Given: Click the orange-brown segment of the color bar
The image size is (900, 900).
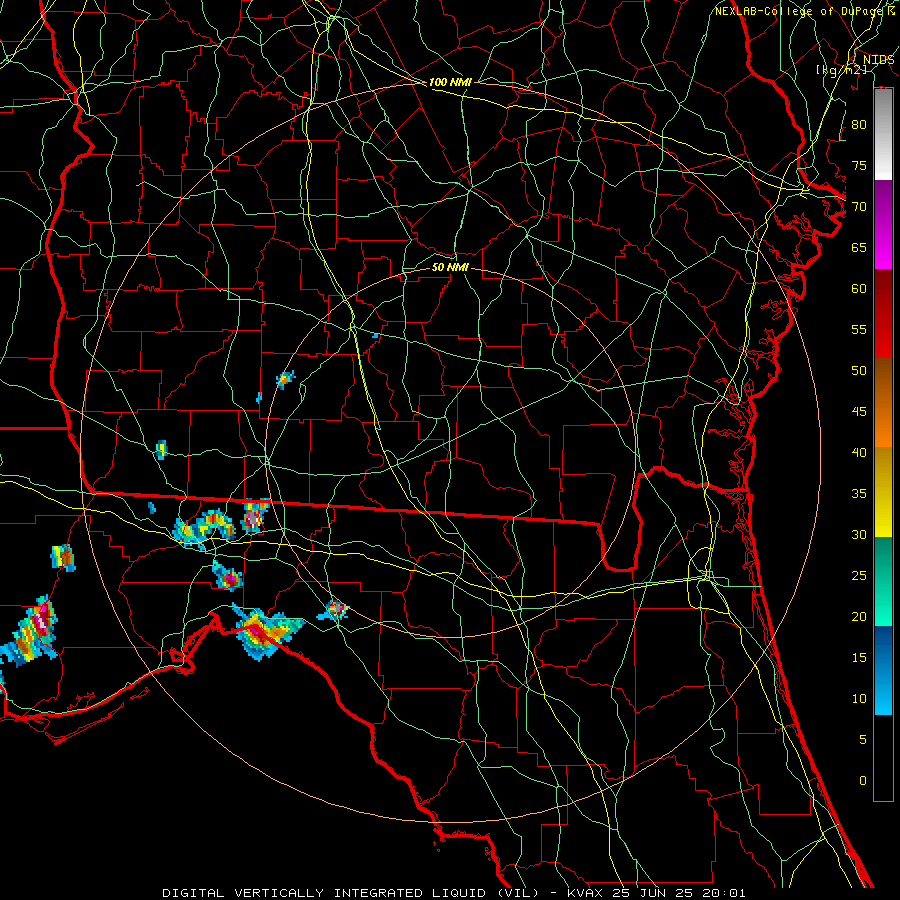Looking at the screenshot, I should 883,403.
